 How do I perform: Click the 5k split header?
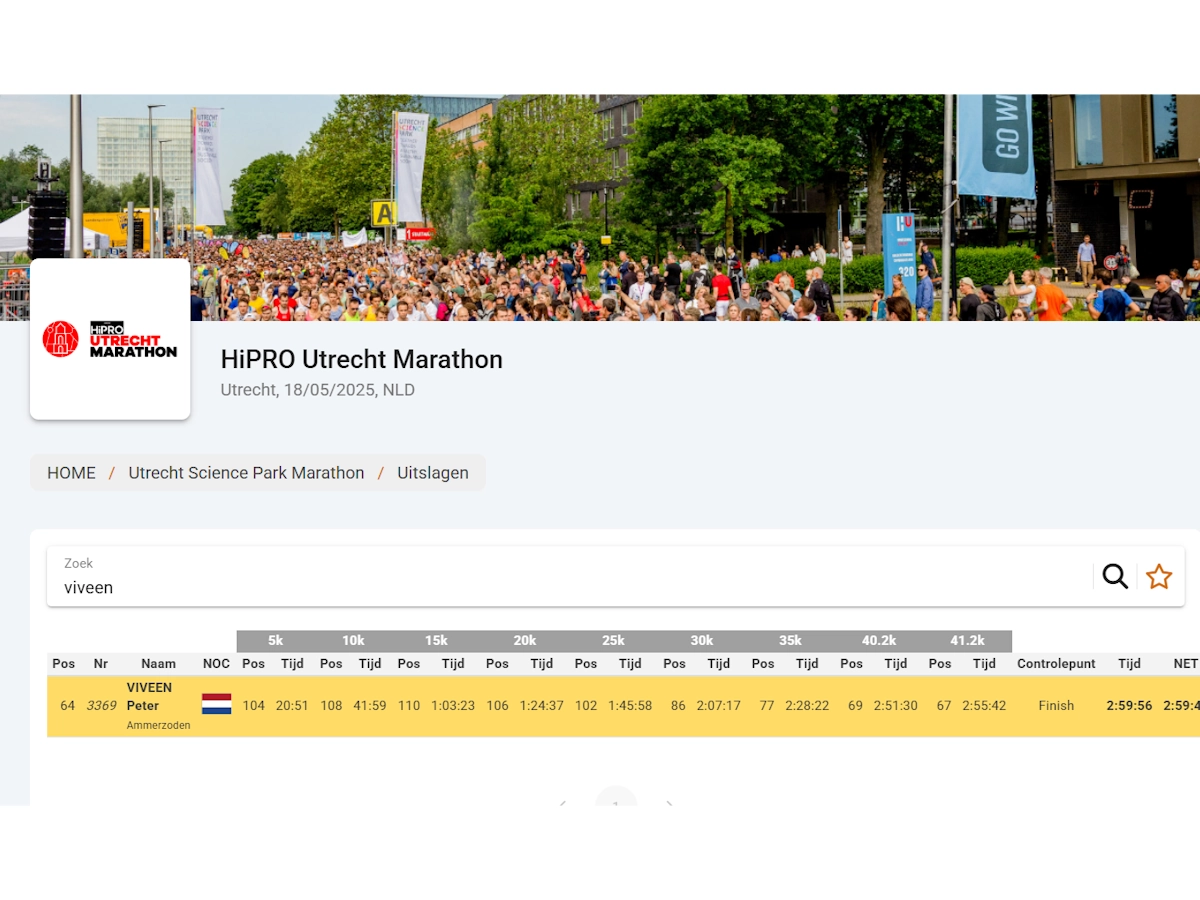(276, 641)
